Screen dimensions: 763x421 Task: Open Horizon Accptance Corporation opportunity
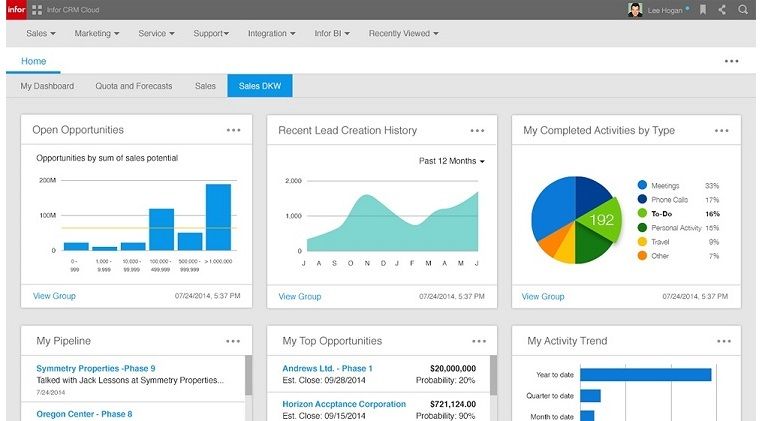point(344,404)
